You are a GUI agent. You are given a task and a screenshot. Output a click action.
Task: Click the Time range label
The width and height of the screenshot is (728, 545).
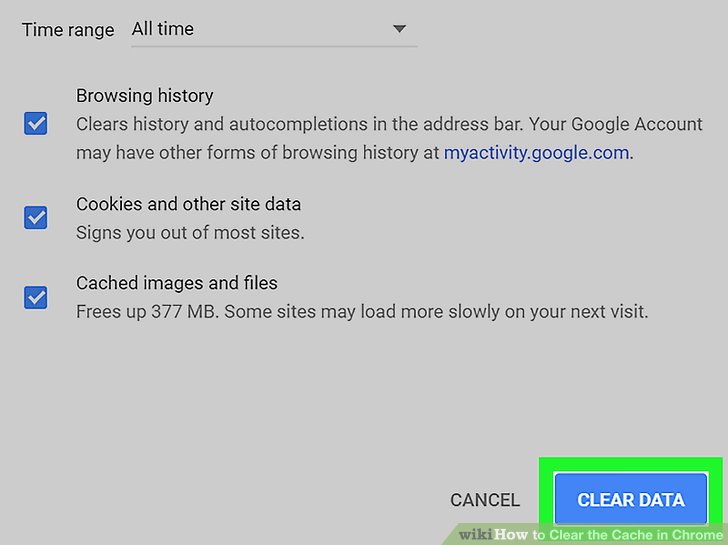(x=68, y=30)
